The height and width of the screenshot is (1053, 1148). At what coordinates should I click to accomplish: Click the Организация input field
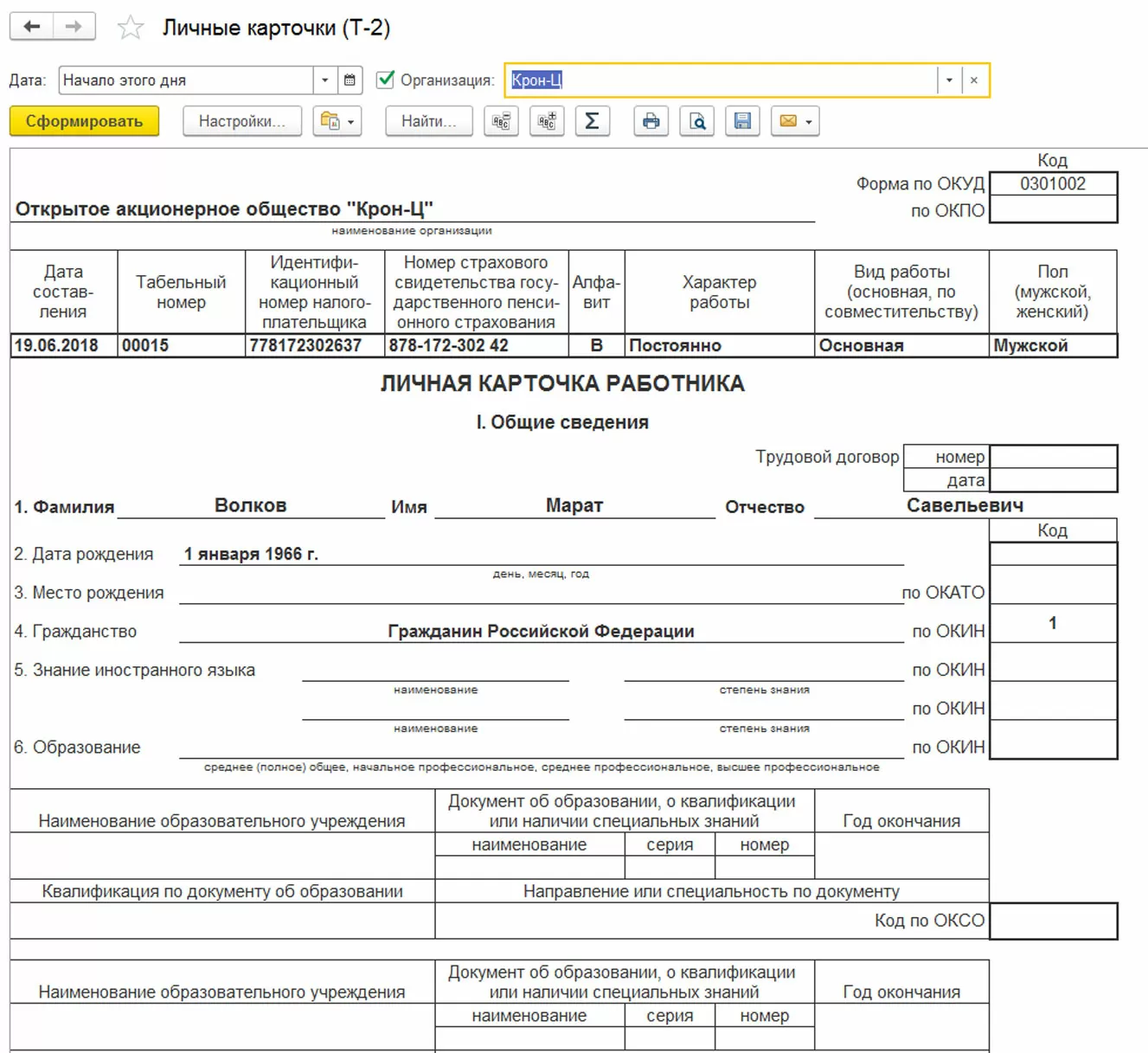[x=722, y=80]
